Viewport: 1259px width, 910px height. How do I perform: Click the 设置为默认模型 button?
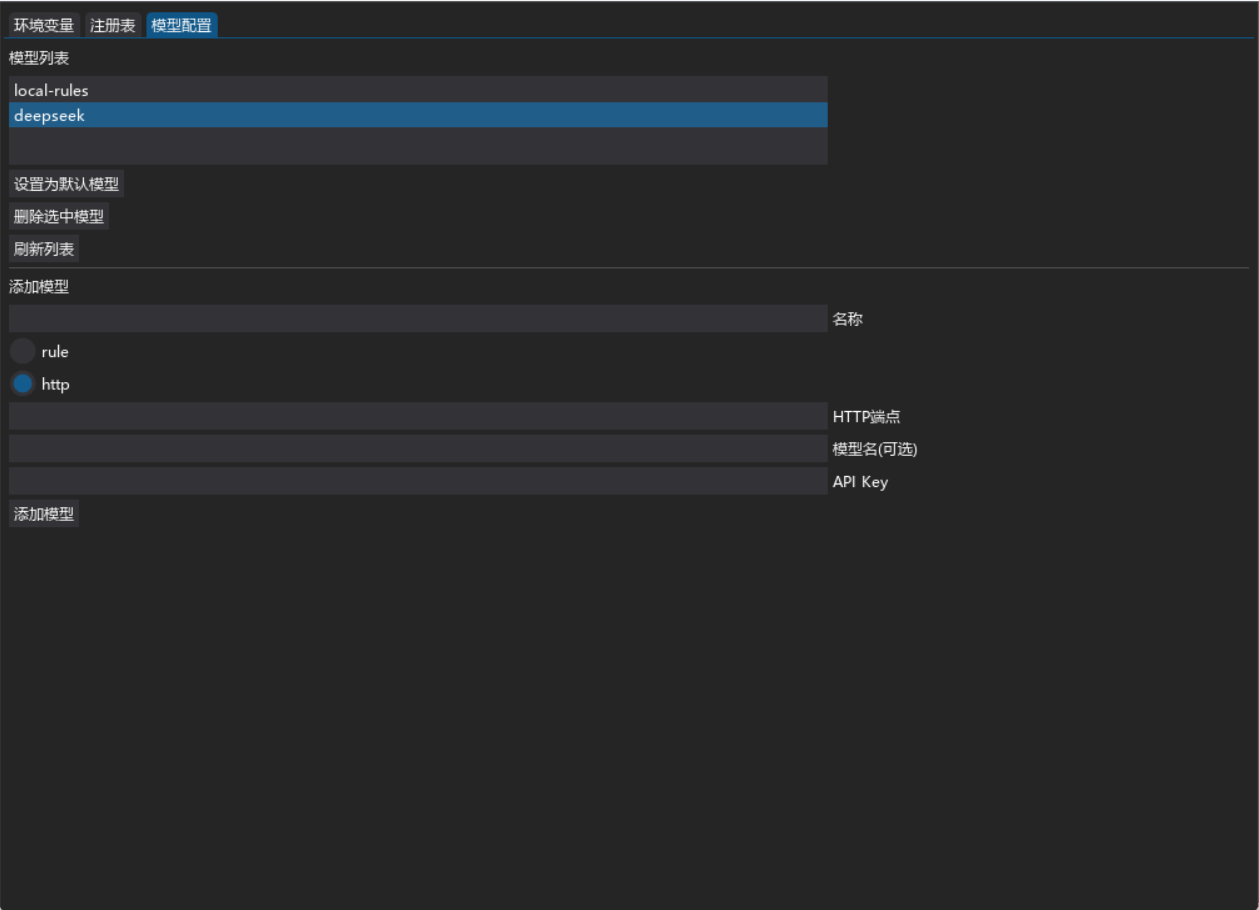click(66, 185)
